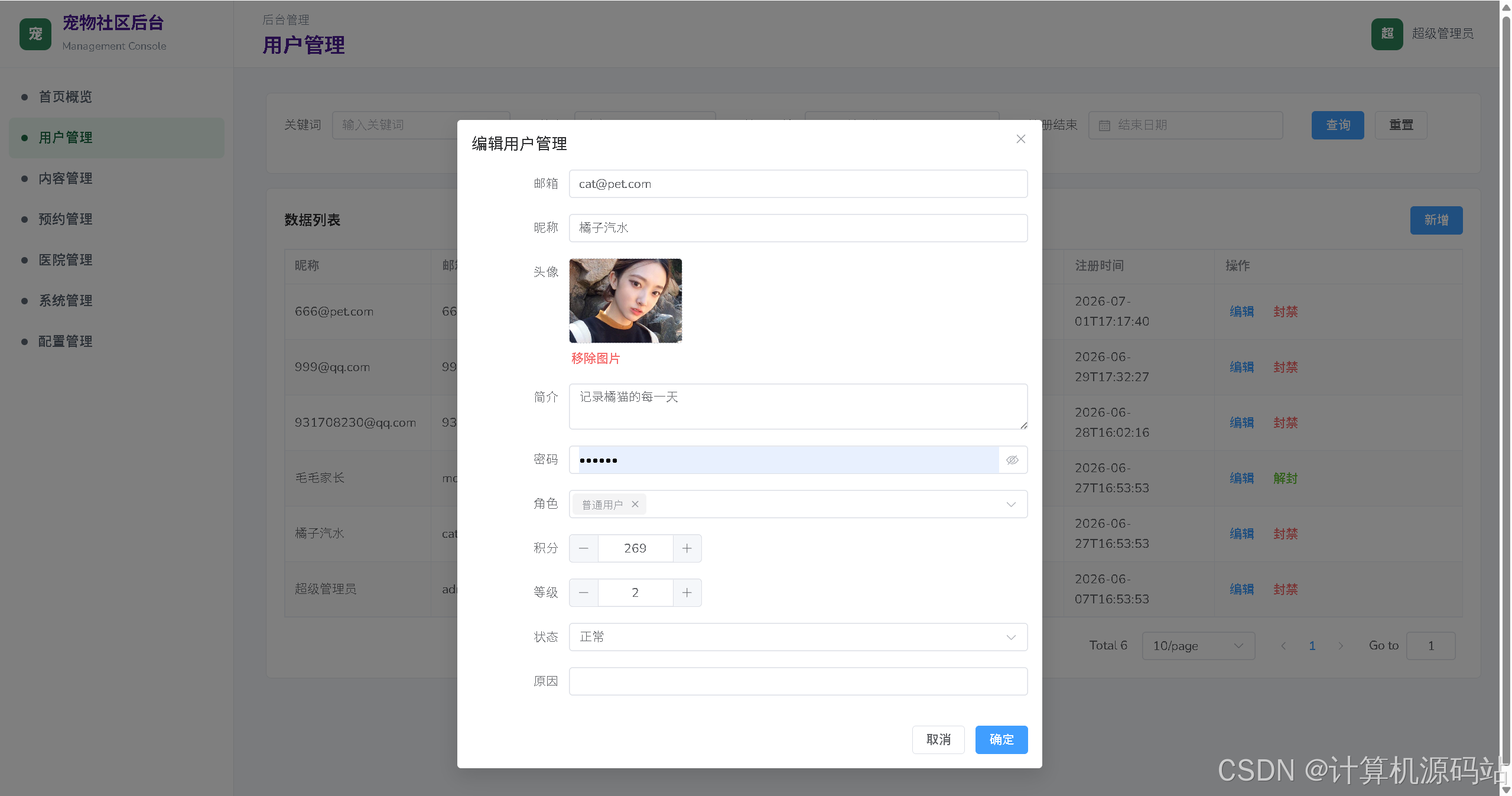Click the 简介 text area
The image size is (1512, 796).
point(798,407)
